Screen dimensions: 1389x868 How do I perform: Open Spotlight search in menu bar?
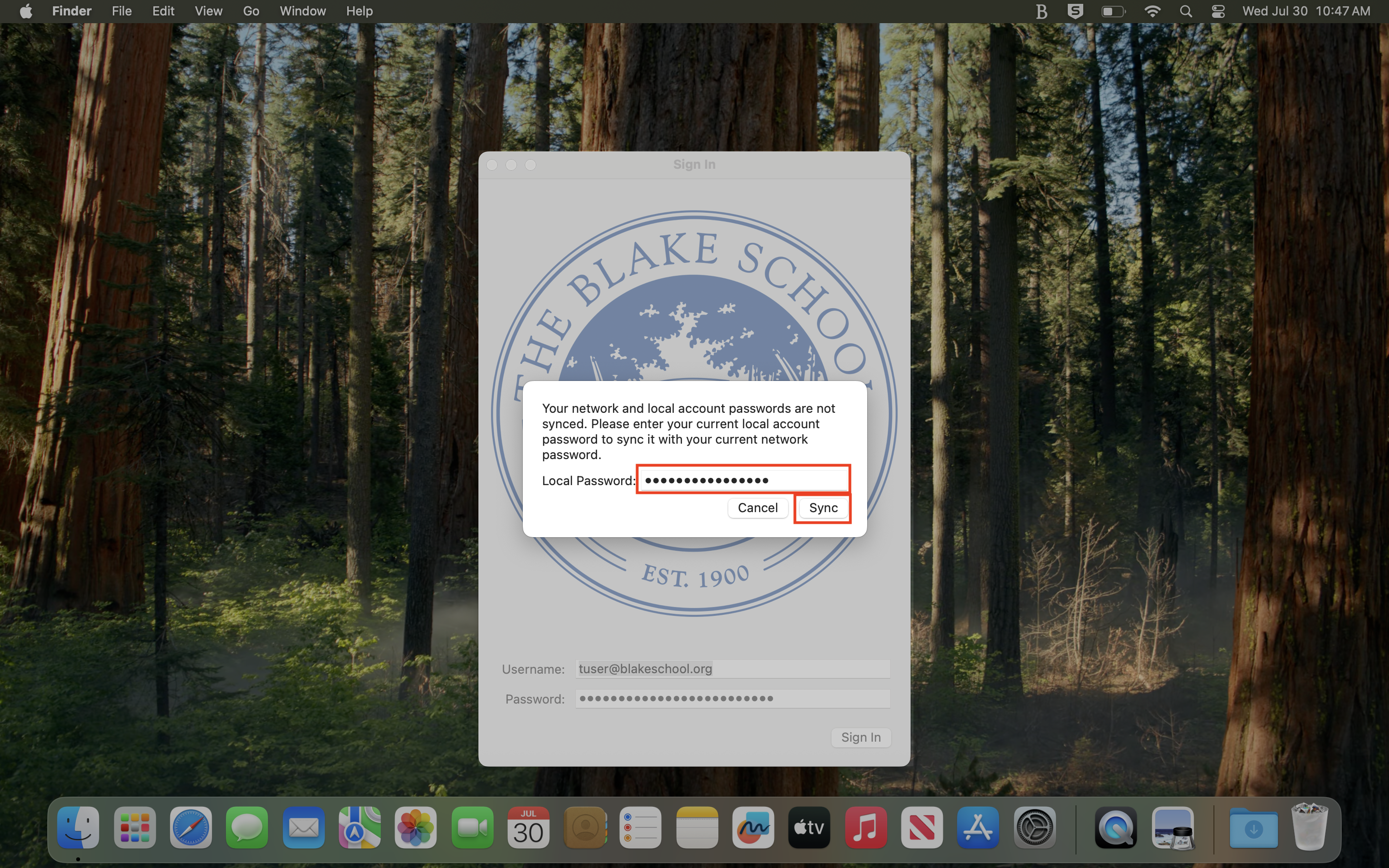[x=1186, y=11]
